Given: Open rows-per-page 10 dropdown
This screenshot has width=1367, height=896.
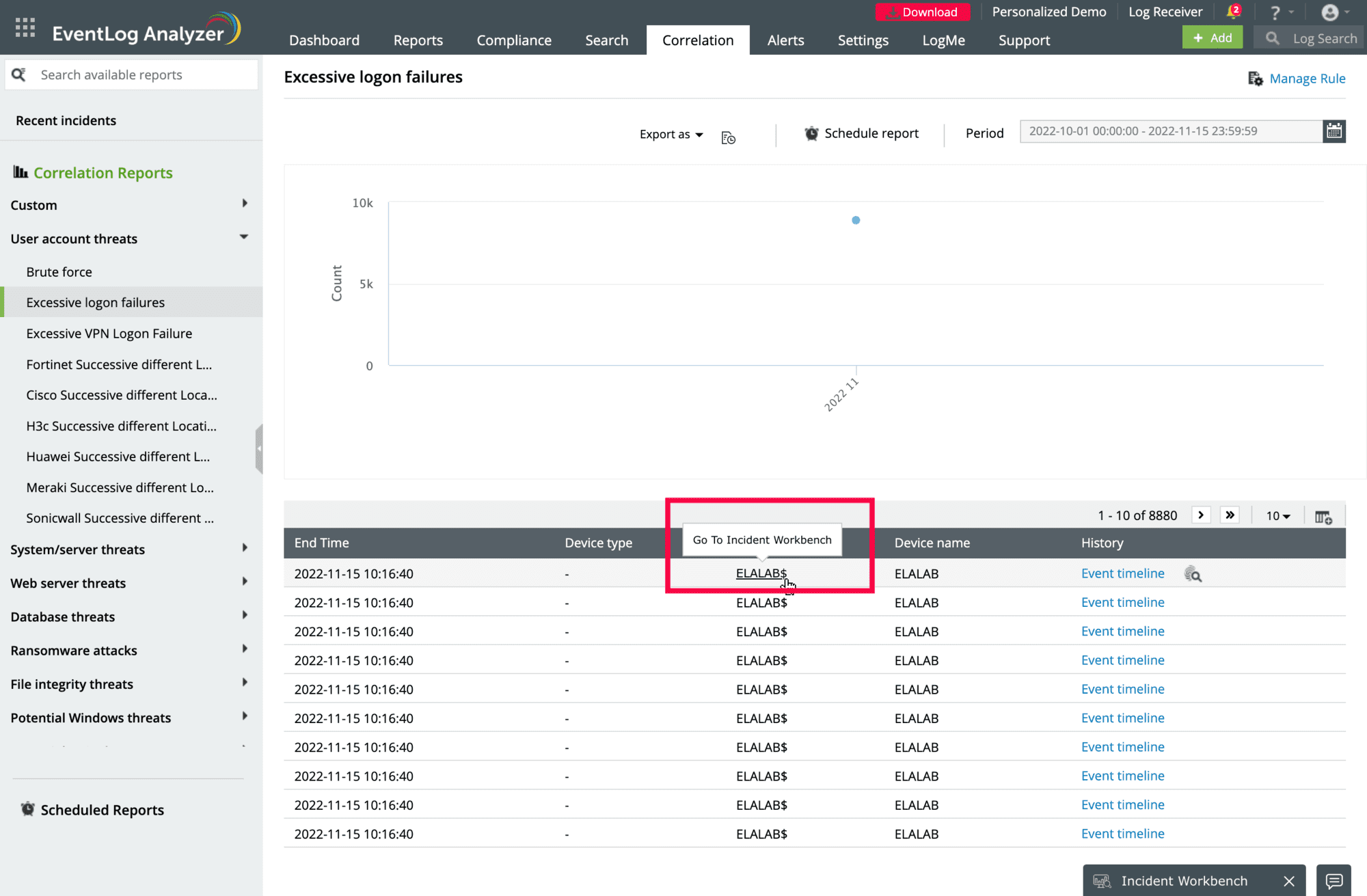Looking at the screenshot, I should [x=1277, y=517].
